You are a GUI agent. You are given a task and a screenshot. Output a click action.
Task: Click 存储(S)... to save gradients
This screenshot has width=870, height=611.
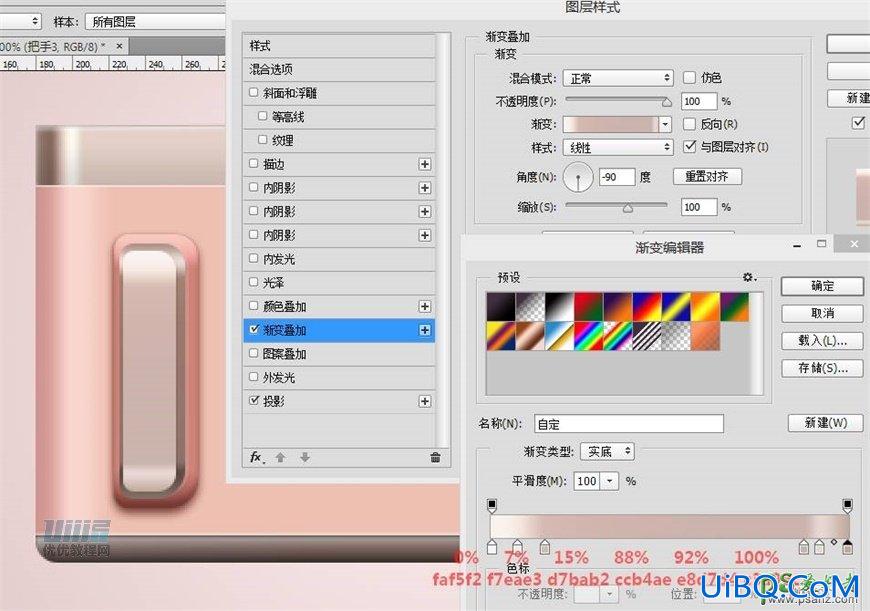point(822,368)
